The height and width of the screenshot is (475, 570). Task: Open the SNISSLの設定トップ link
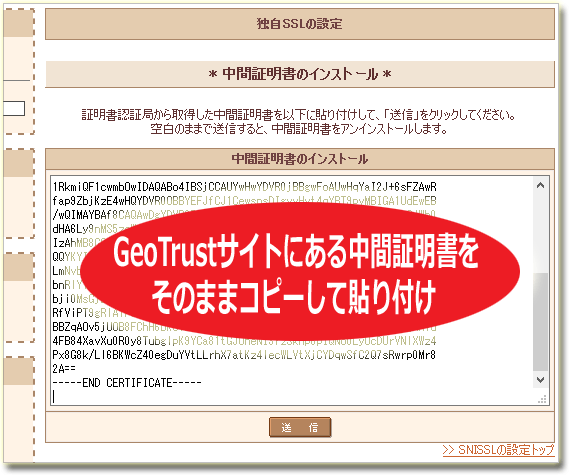[x=498, y=450]
